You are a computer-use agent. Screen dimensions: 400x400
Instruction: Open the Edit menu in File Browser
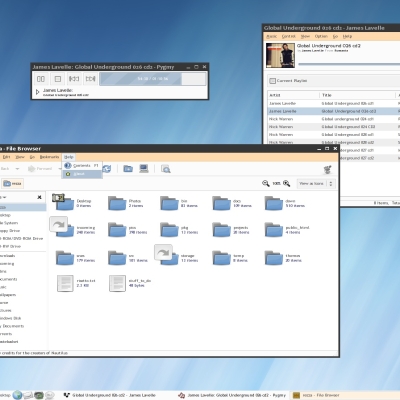coord(6,157)
